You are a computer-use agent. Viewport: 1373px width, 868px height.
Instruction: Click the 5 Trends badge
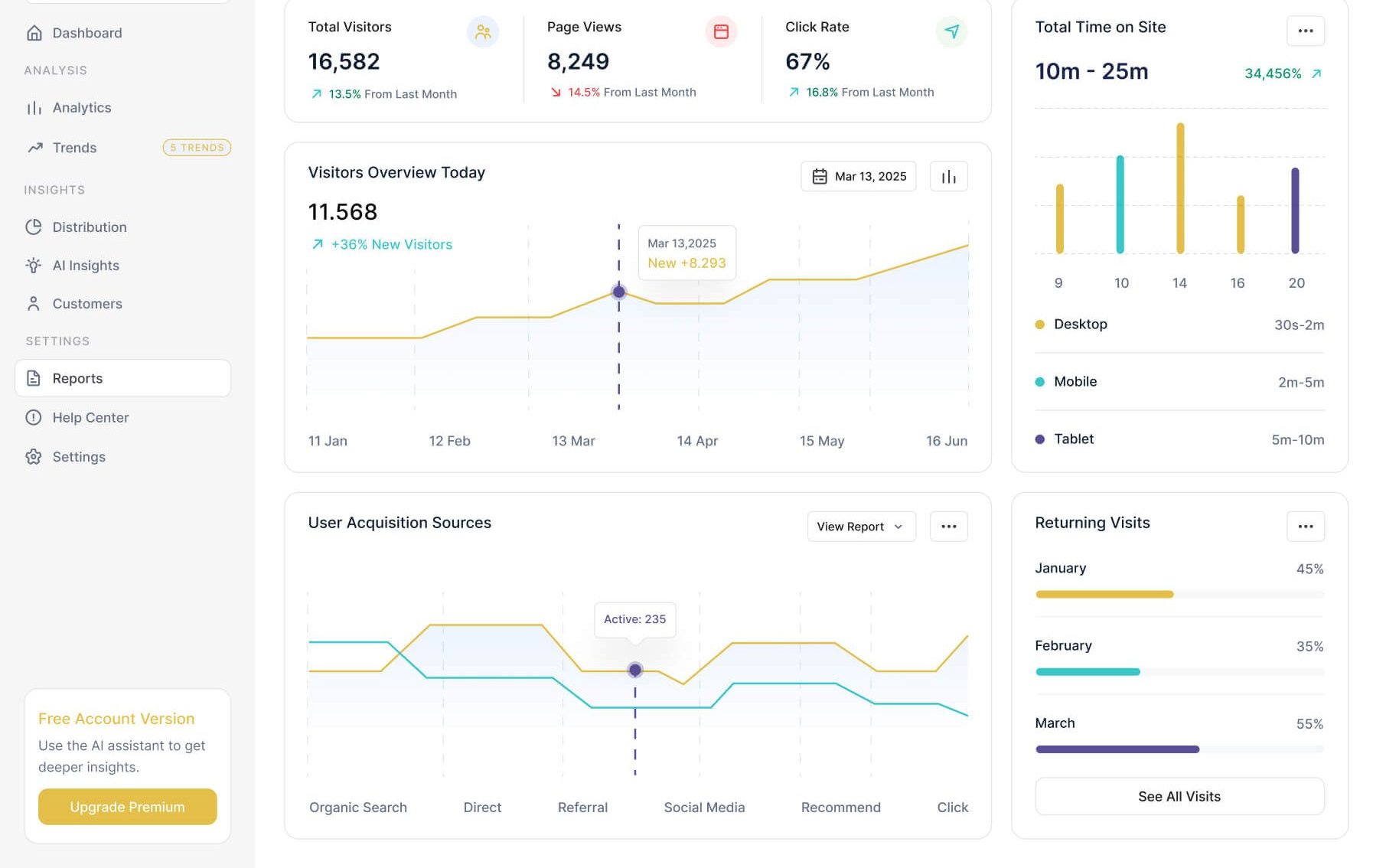click(197, 148)
